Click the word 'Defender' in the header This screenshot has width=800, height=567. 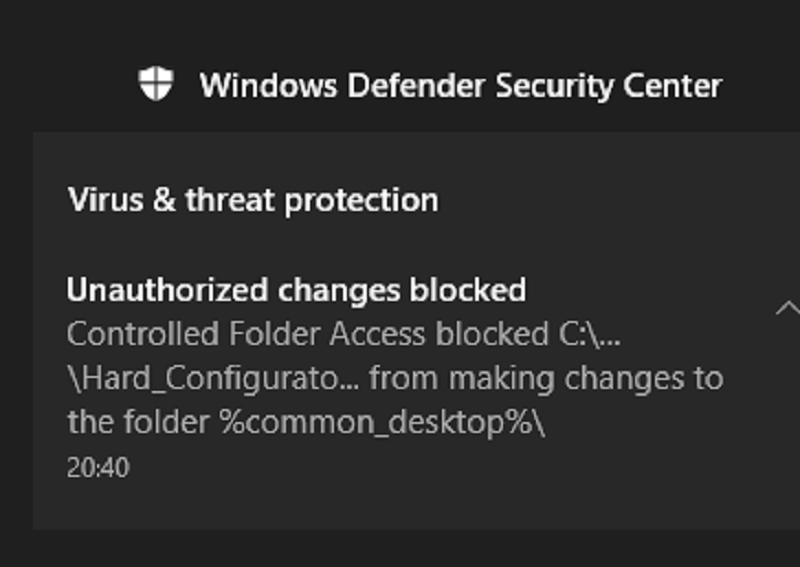397,85
